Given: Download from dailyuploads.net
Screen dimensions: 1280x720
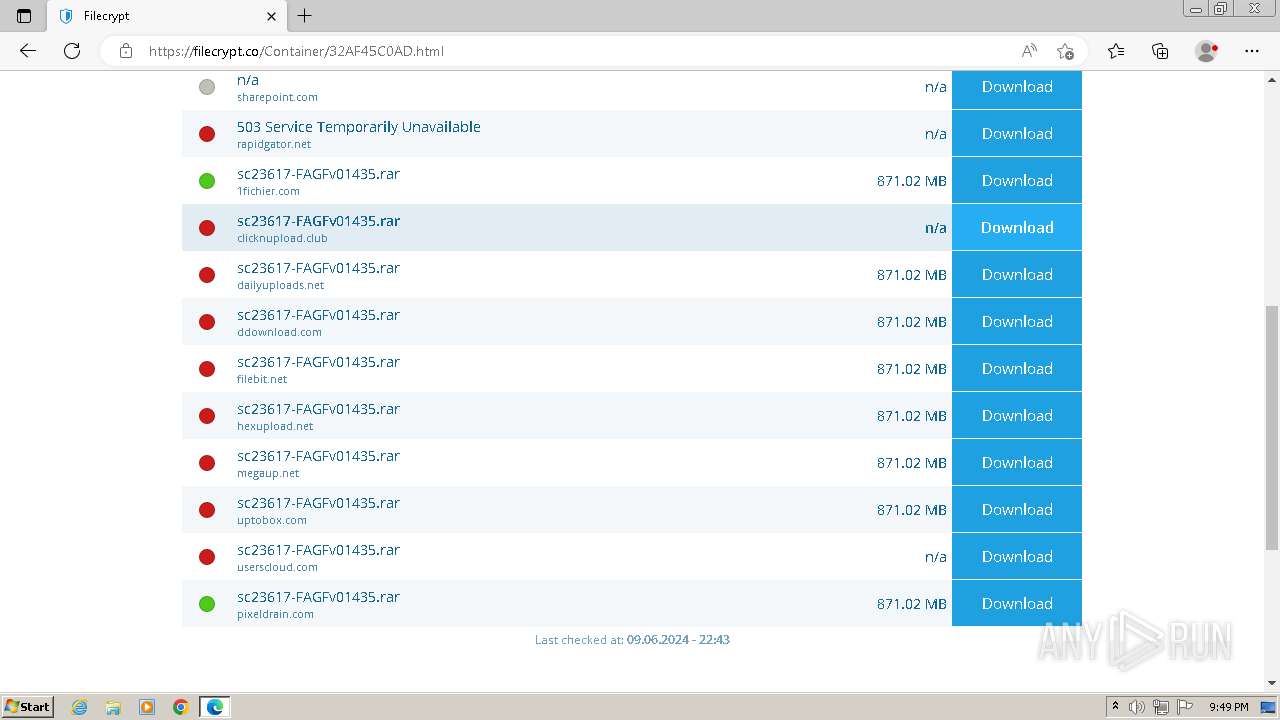Looking at the screenshot, I should (x=1017, y=275).
